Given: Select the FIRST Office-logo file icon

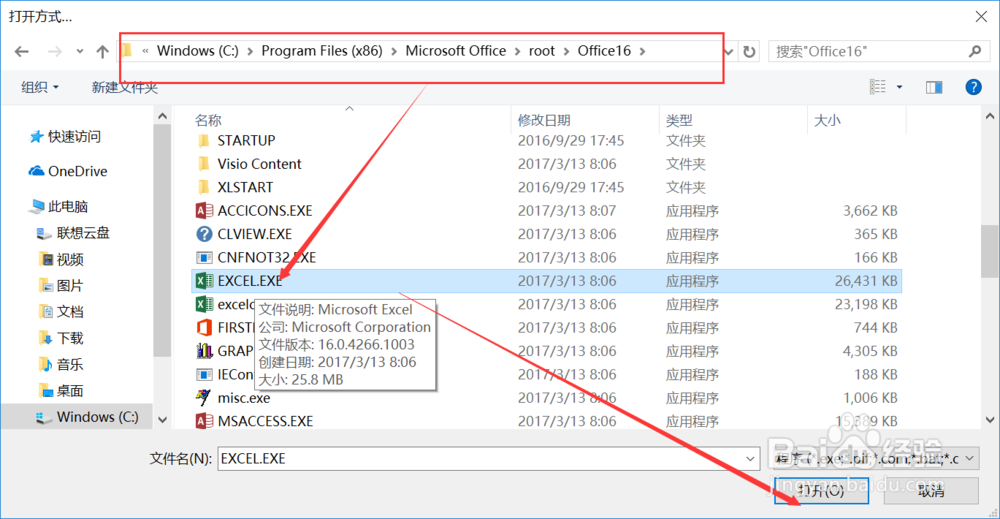Looking at the screenshot, I should [204, 328].
